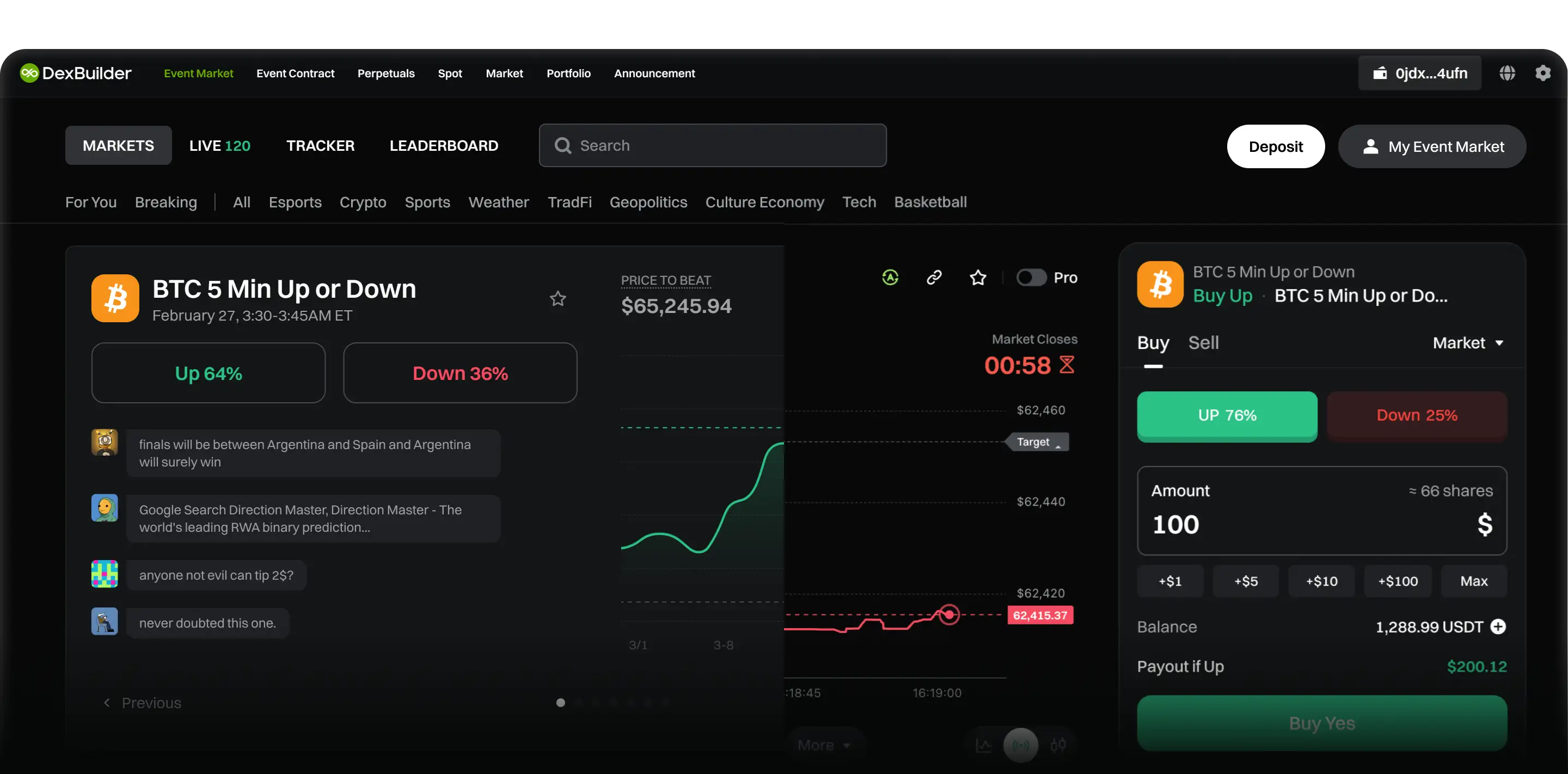Select Up 64% outcome
The height and width of the screenshot is (774, 1568).
[x=208, y=373]
